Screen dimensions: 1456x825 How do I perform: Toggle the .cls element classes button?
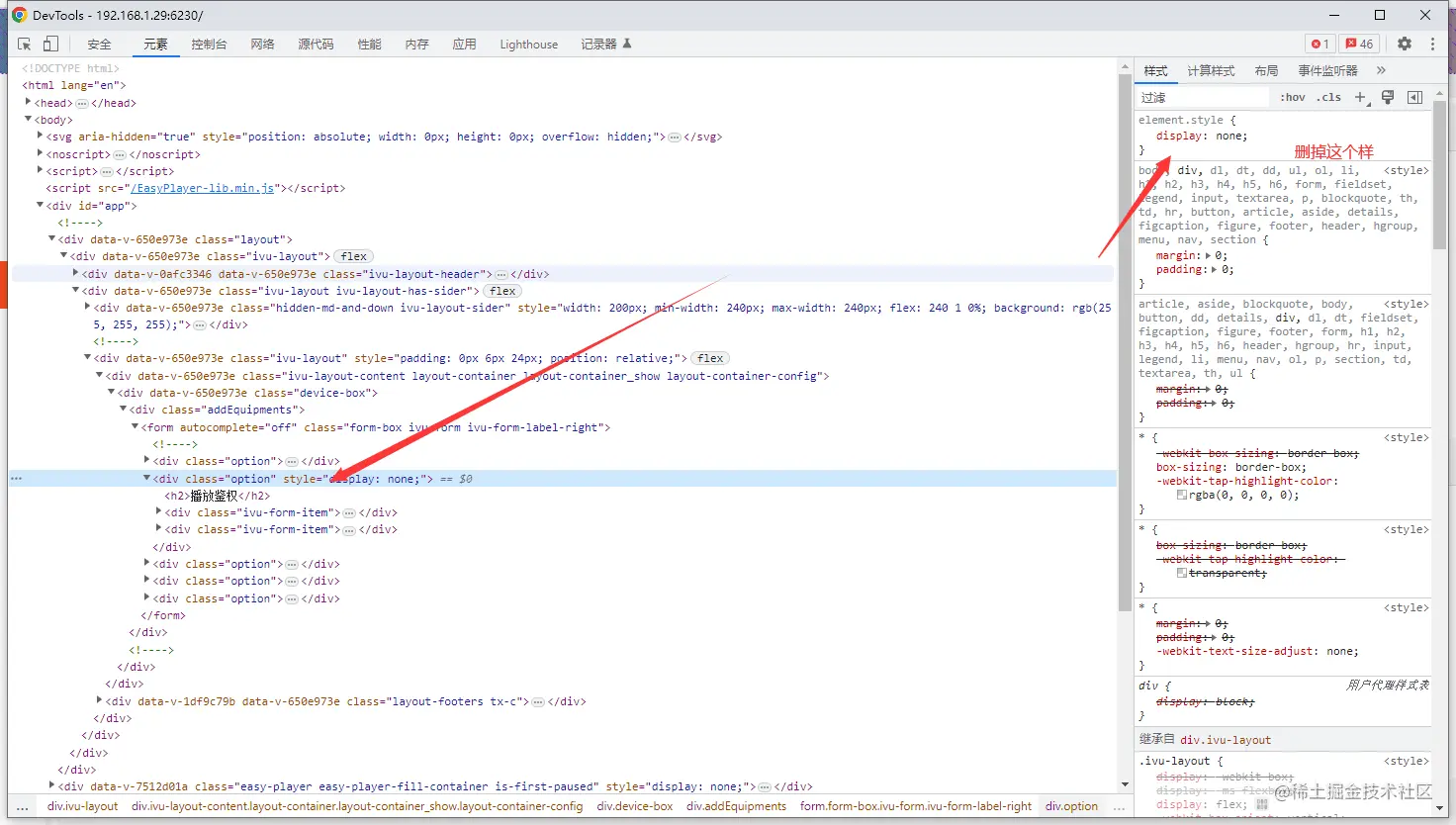click(x=1330, y=97)
